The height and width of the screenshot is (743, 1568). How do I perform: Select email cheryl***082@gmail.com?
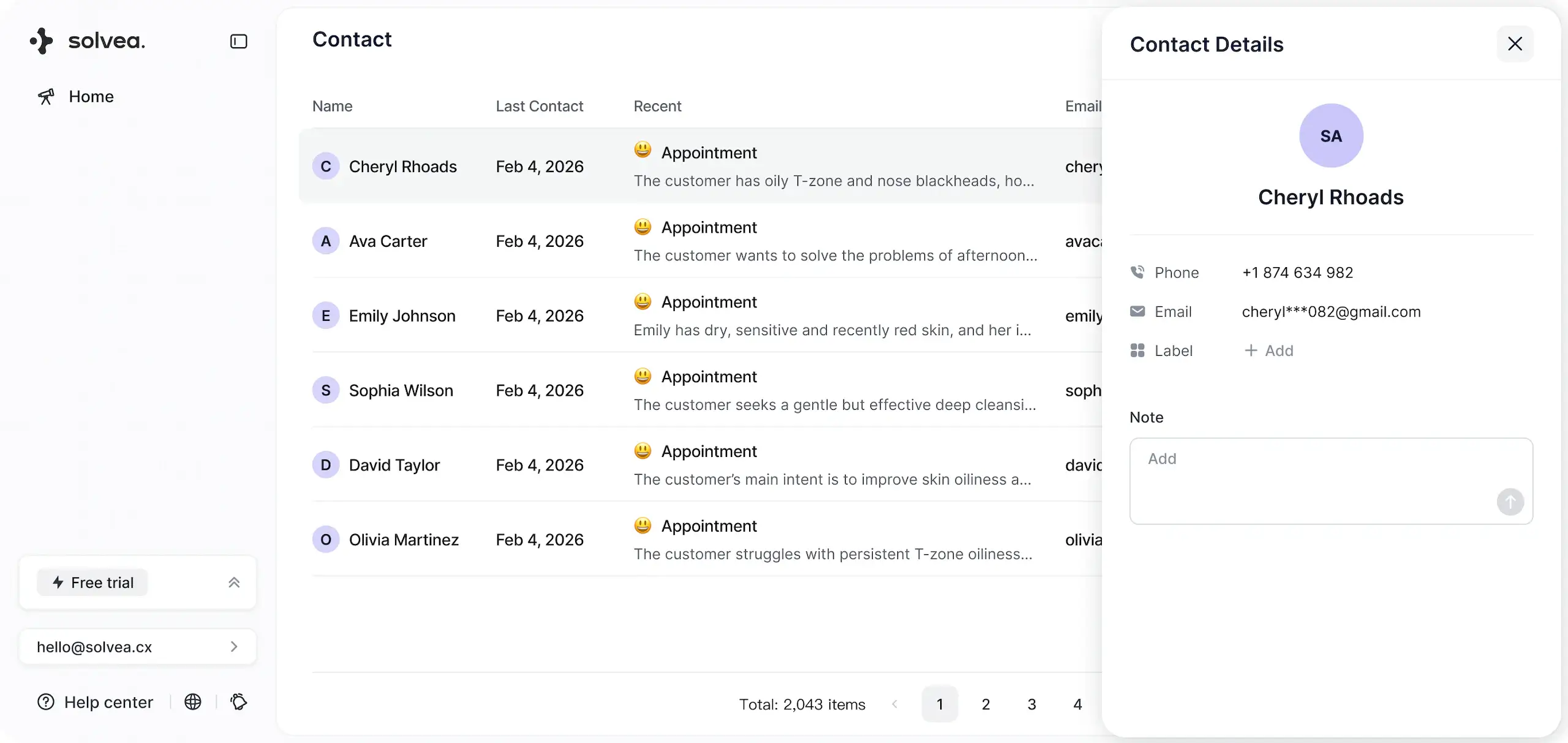coord(1331,312)
